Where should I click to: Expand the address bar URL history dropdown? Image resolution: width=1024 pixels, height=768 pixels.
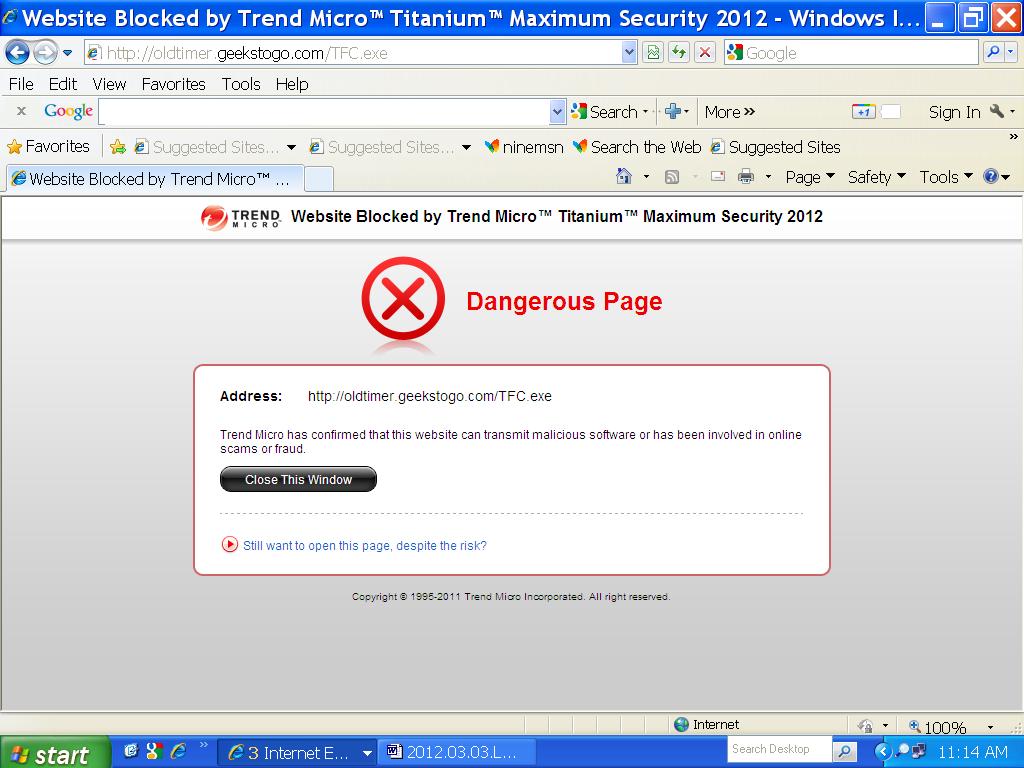coord(630,53)
